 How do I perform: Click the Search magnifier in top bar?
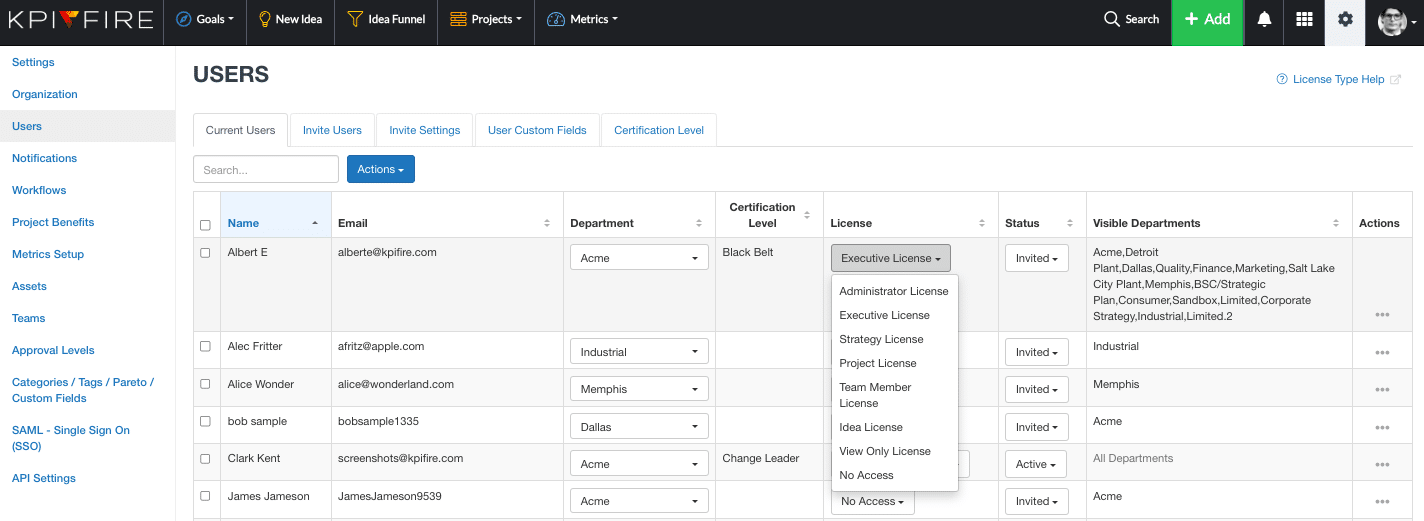coord(1131,19)
